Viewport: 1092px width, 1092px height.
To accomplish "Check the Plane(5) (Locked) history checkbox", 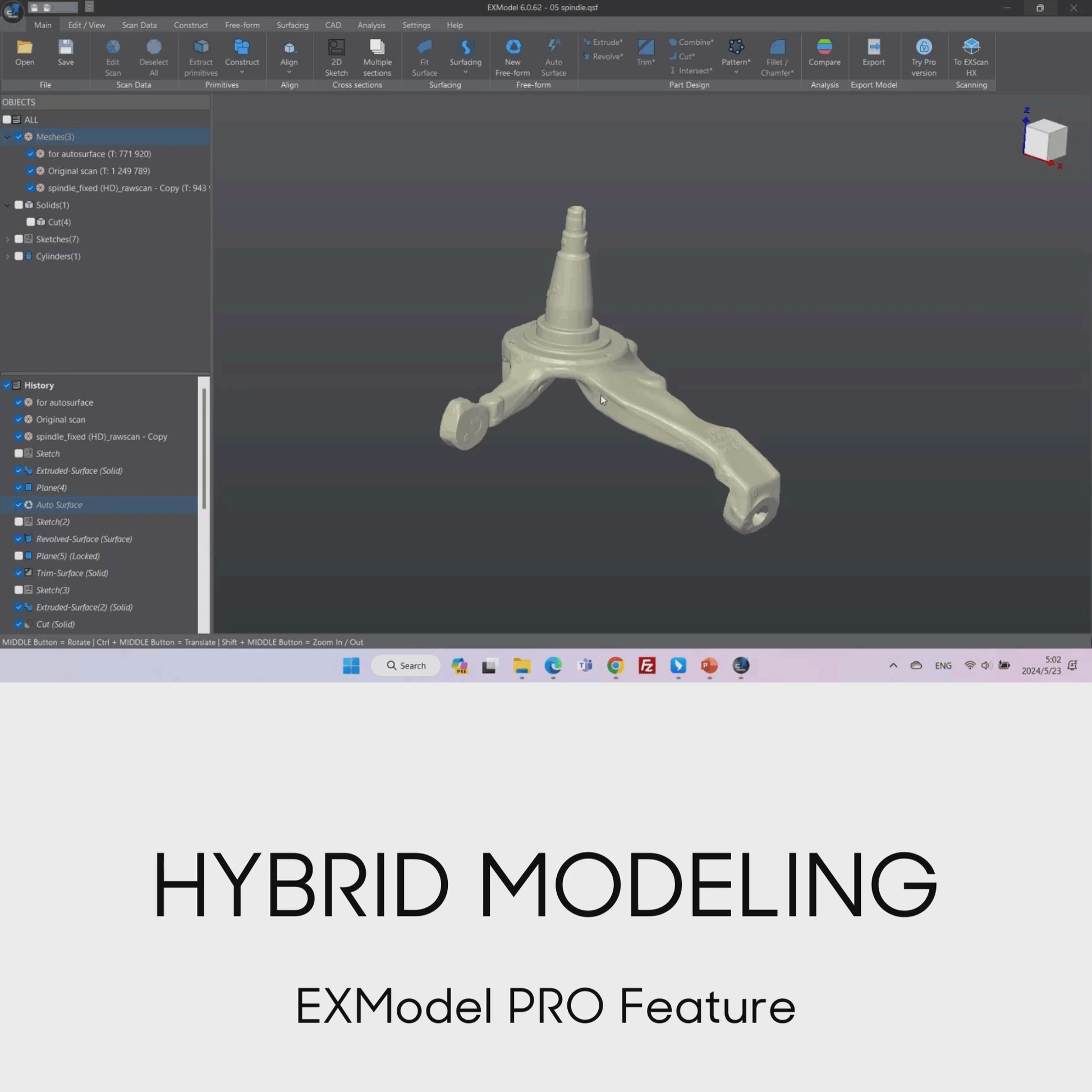I will (x=19, y=556).
